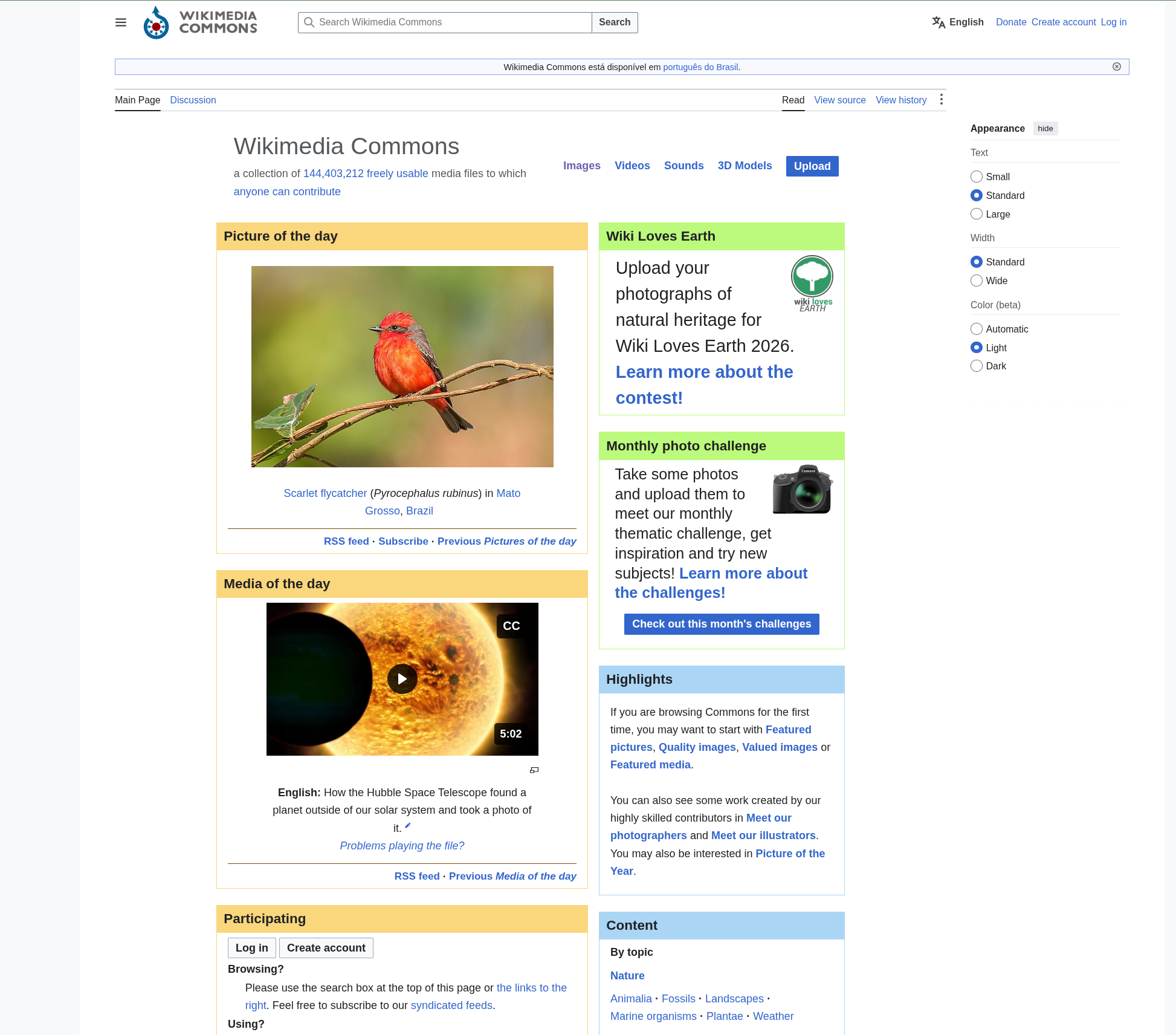1176x1035 pixels.
Task: Select Standard width option
Action: [x=977, y=262]
